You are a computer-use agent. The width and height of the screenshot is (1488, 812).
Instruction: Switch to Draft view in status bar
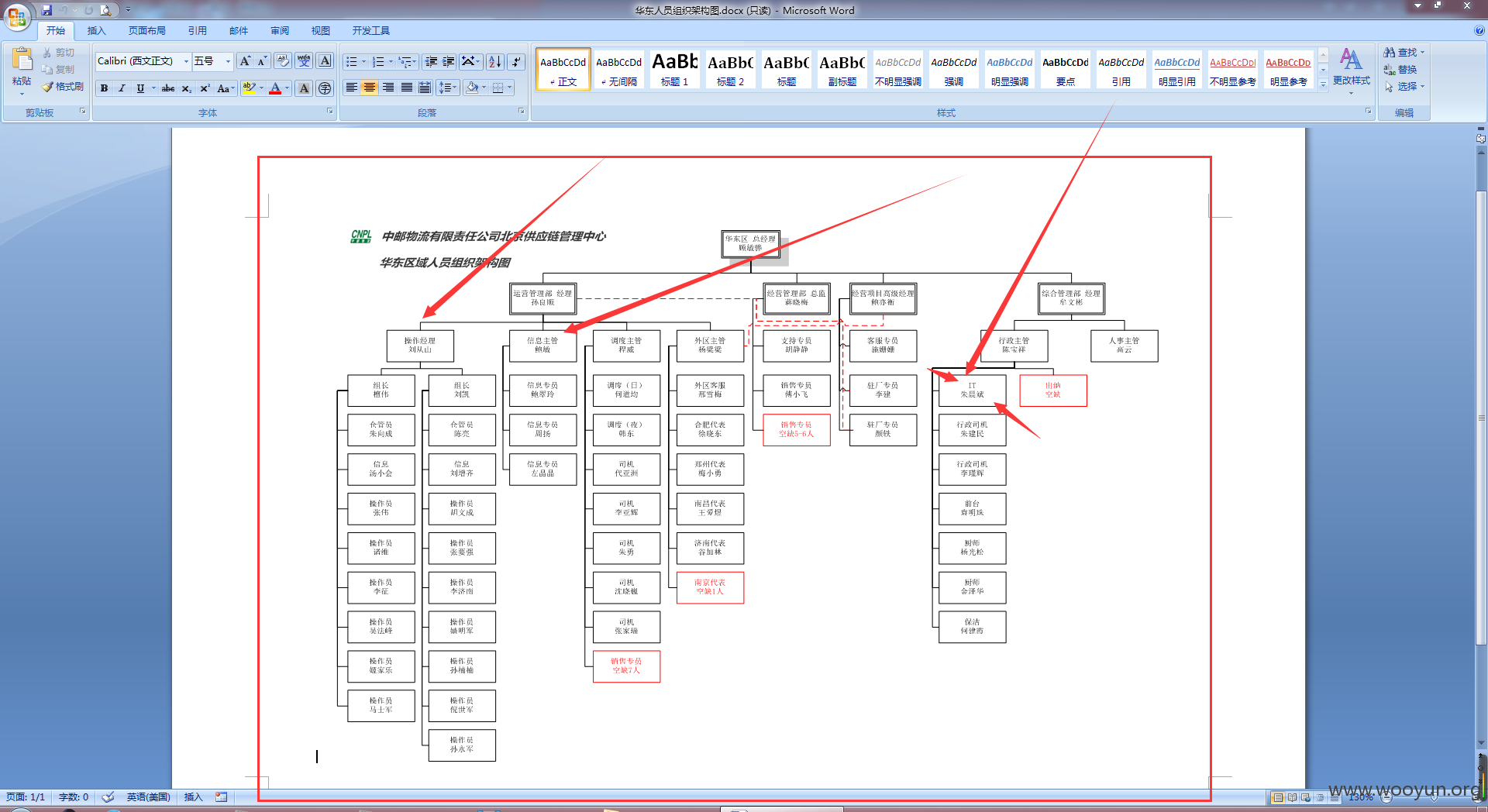coord(1333,797)
